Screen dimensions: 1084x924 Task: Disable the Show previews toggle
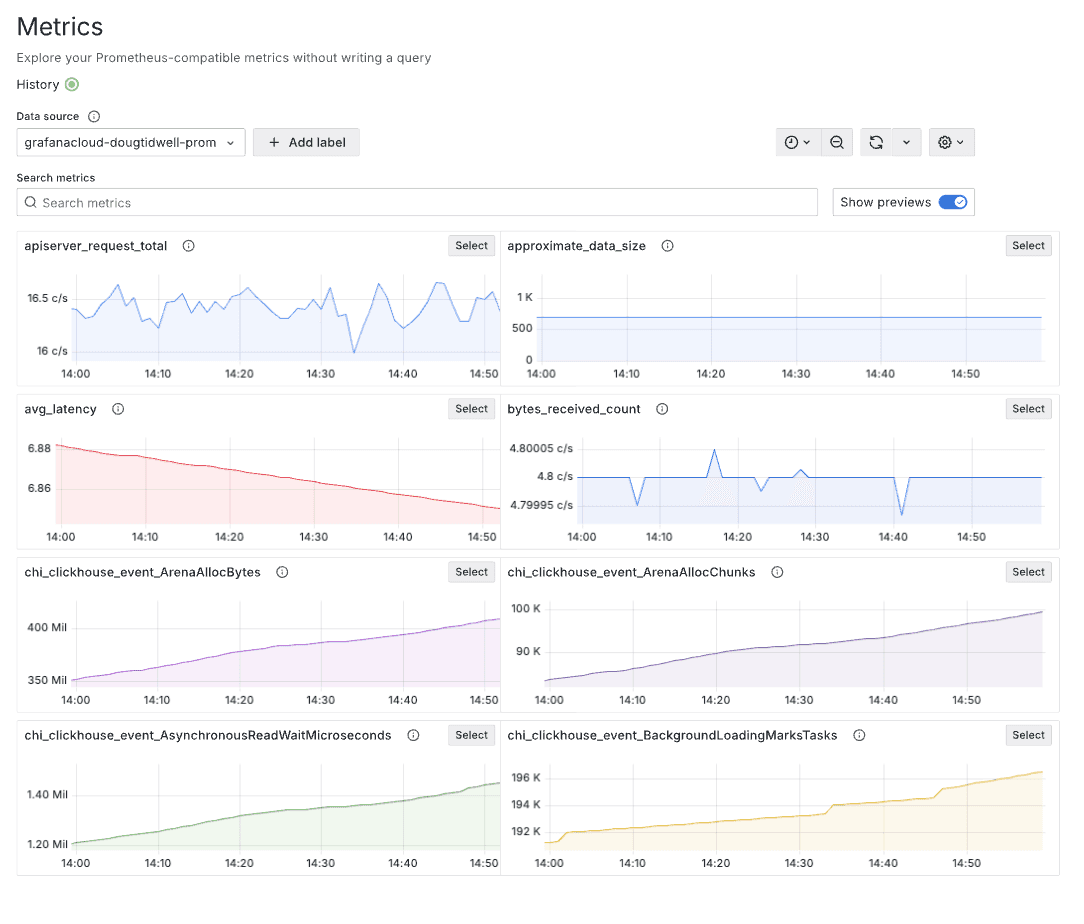(x=954, y=202)
